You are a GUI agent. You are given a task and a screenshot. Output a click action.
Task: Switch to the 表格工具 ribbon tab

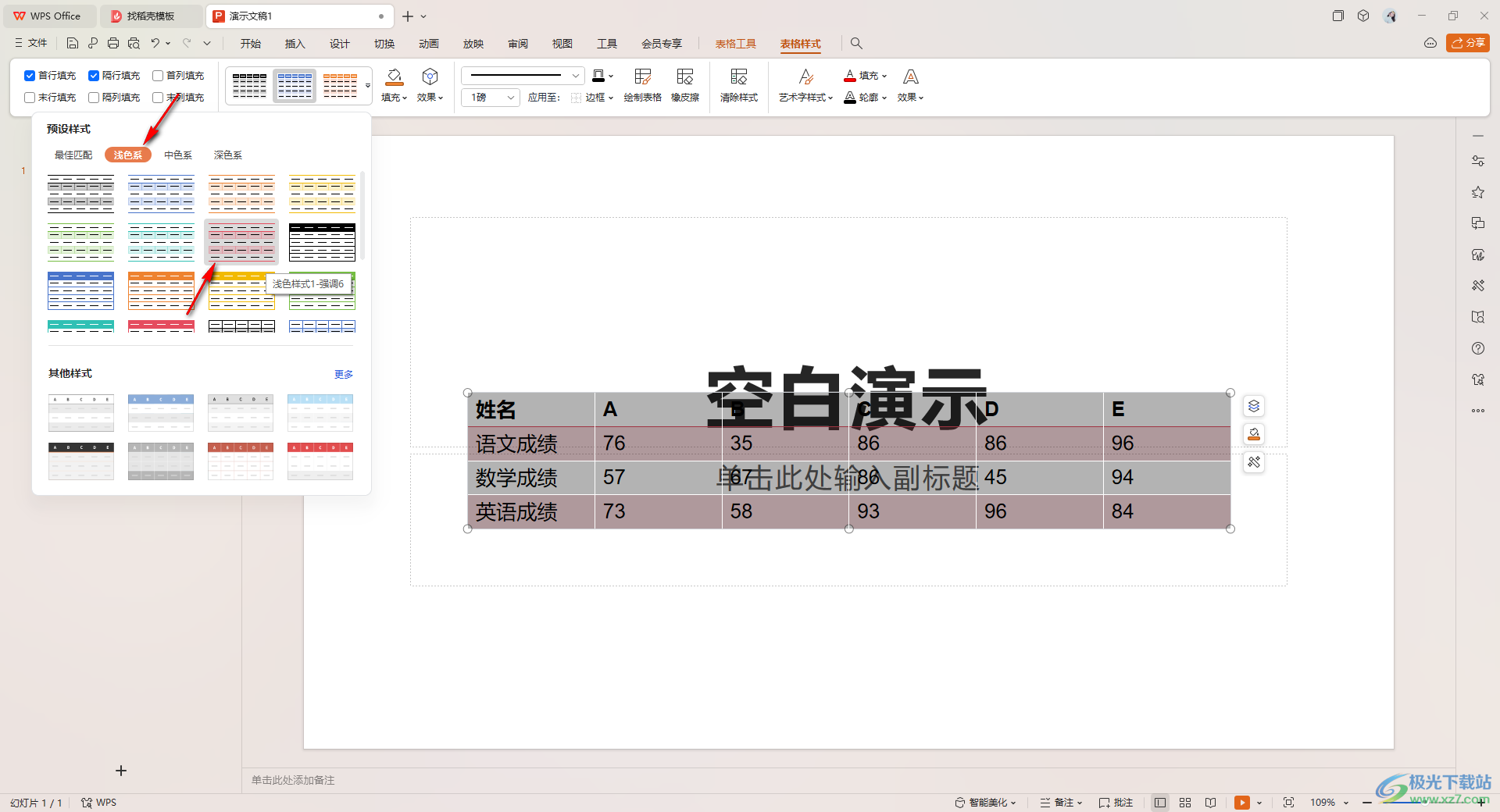(736, 44)
